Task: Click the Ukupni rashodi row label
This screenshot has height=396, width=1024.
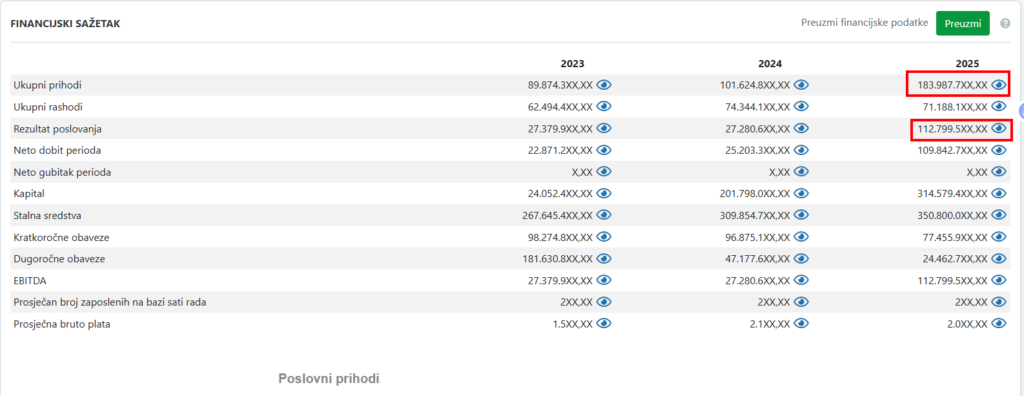Action: click(48, 107)
